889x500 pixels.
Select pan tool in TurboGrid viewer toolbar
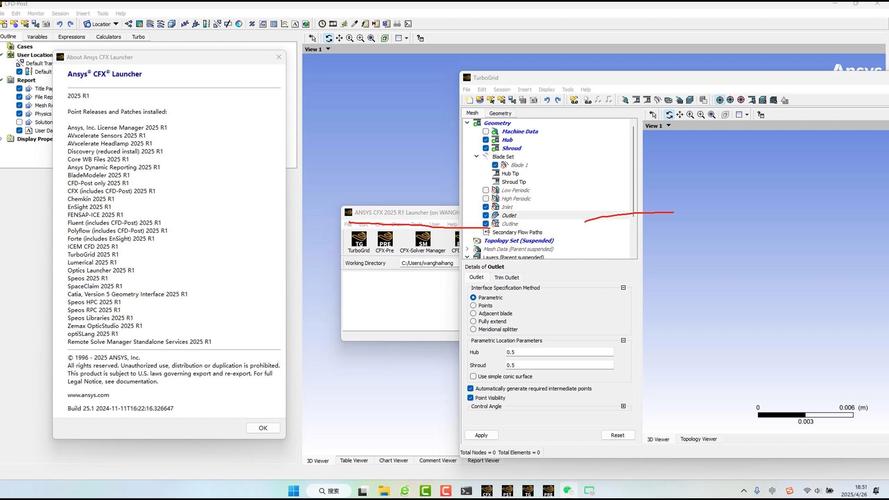click(679, 115)
